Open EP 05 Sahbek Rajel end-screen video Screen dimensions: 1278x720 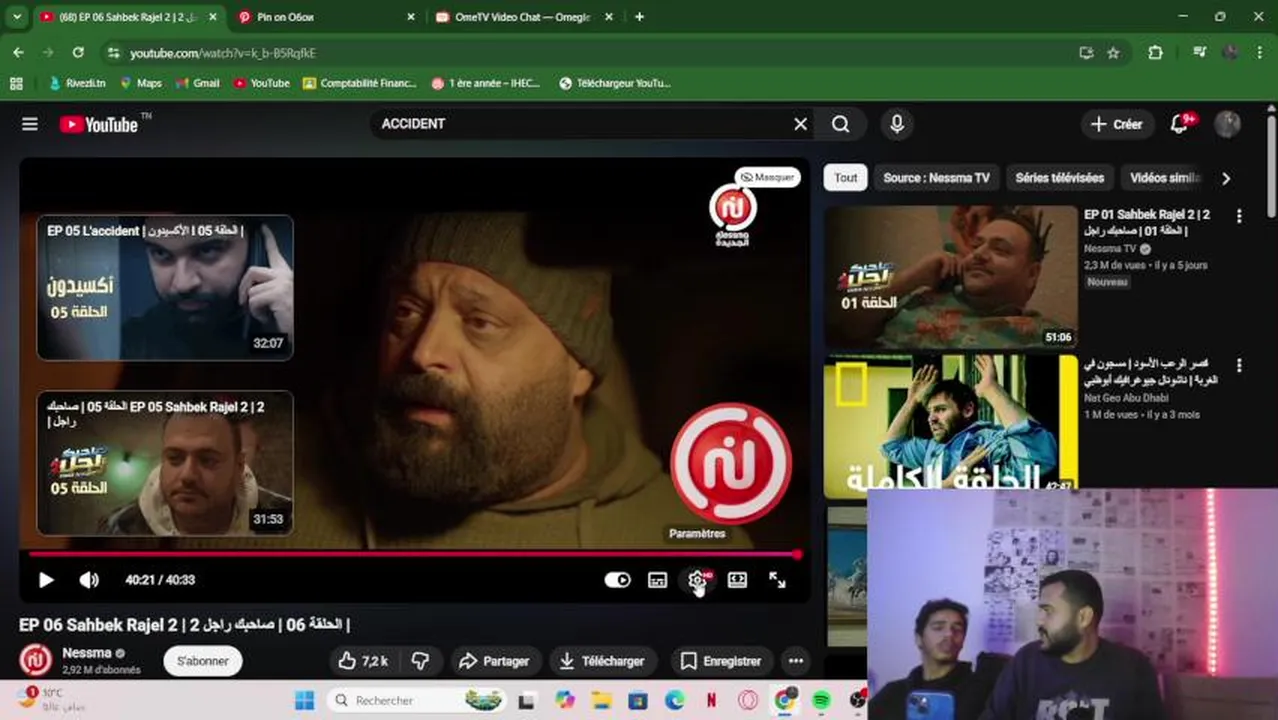pyautogui.click(x=165, y=463)
